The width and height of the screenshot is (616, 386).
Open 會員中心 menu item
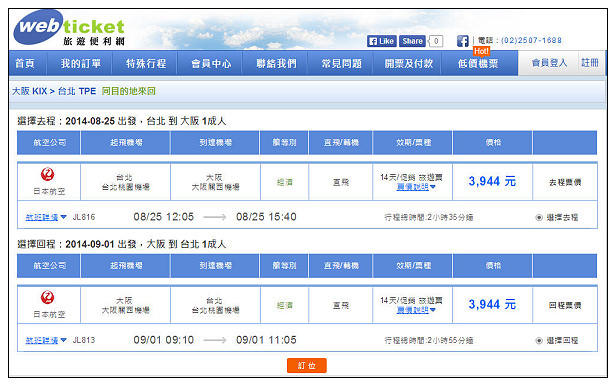[x=211, y=63]
